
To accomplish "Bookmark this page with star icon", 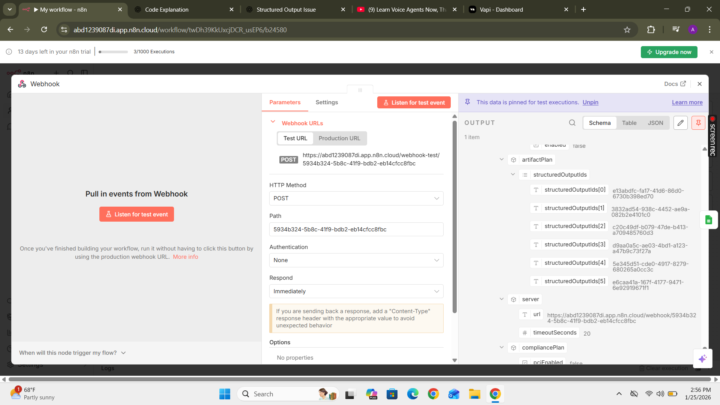I will pyautogui.click(x=627, y=29).
